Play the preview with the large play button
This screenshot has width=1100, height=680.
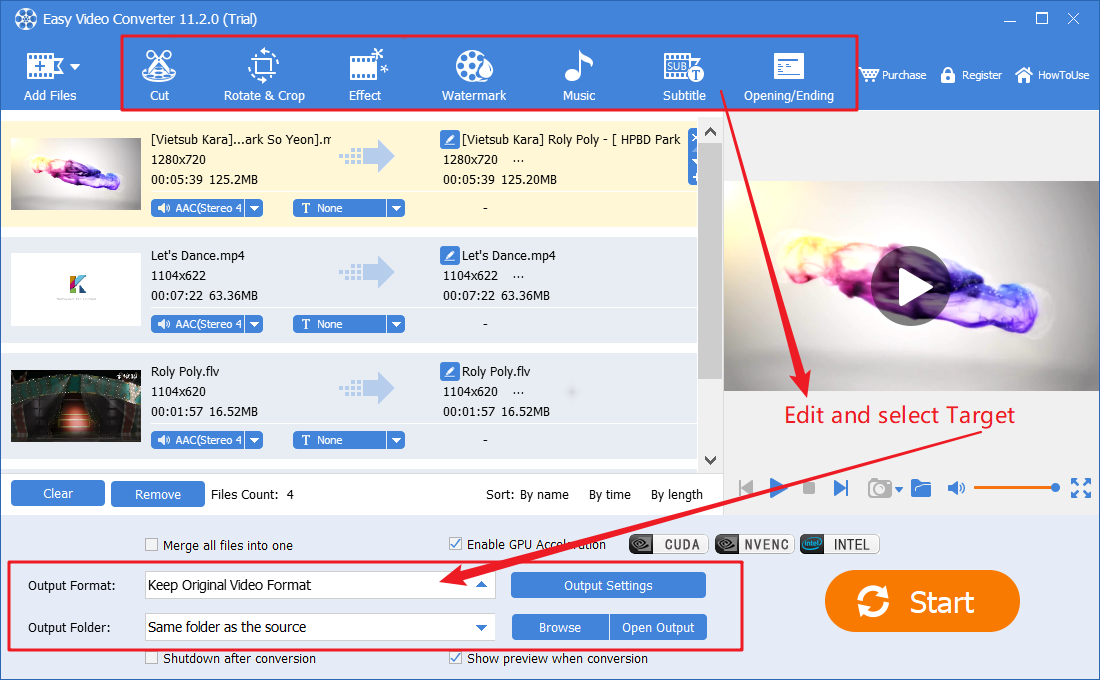click(911, 286)
